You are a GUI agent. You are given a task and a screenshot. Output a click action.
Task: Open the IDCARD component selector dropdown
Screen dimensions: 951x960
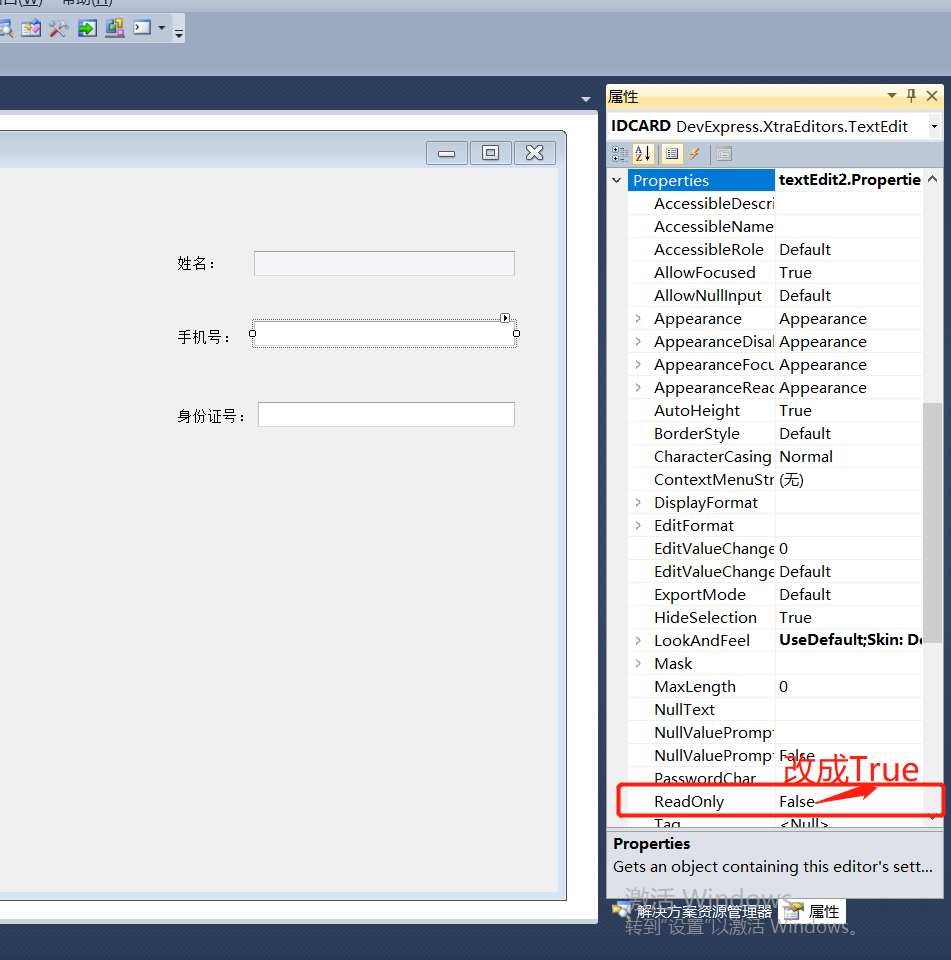point(934,126)
